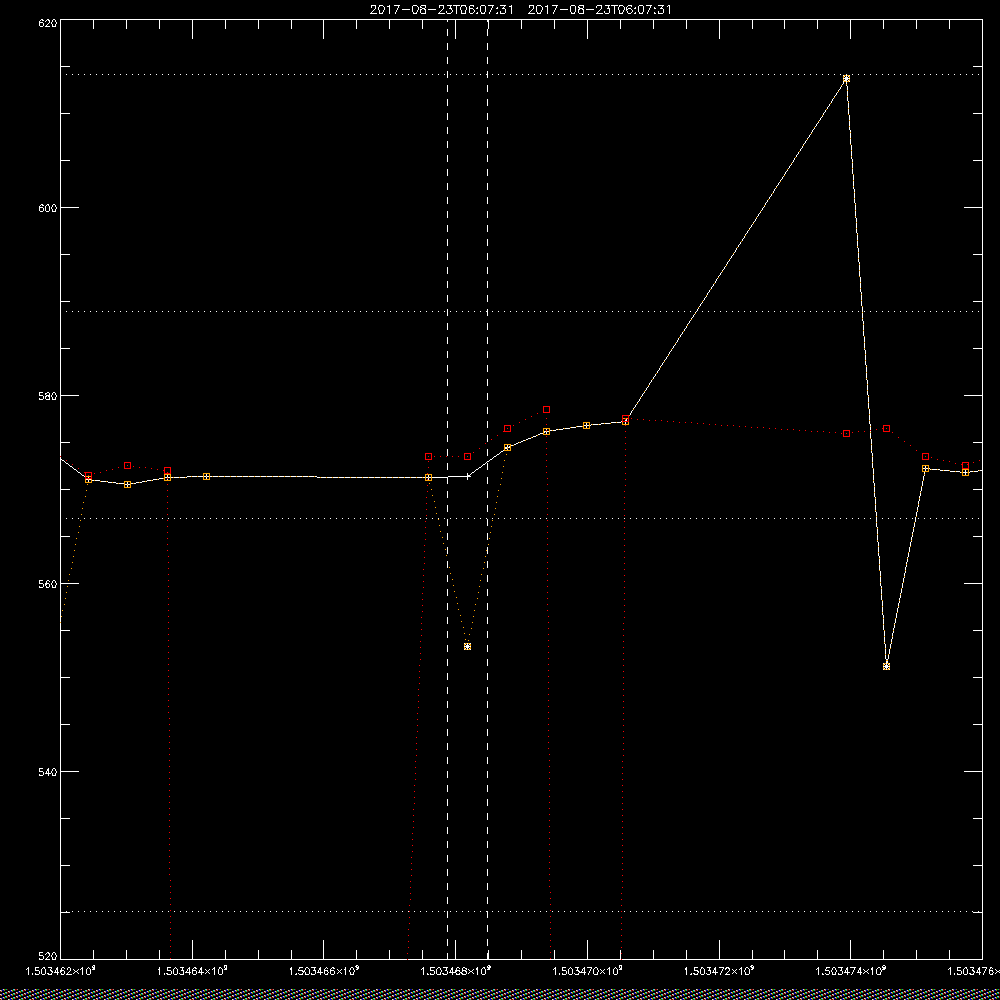
Task: Click the 600 y-axis label
Action: 48,208
